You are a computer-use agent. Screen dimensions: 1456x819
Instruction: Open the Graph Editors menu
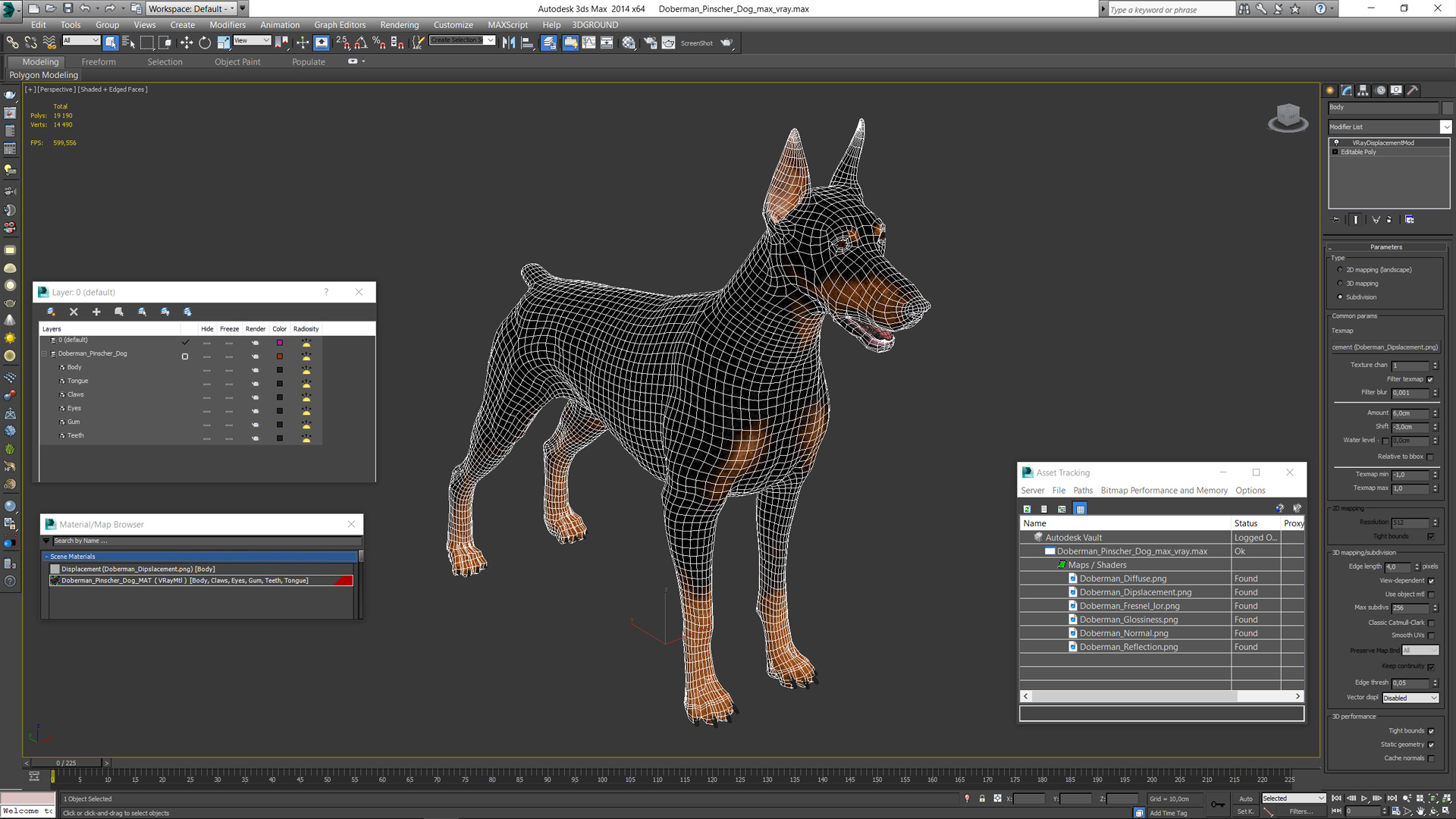click(x=339, y=24)
